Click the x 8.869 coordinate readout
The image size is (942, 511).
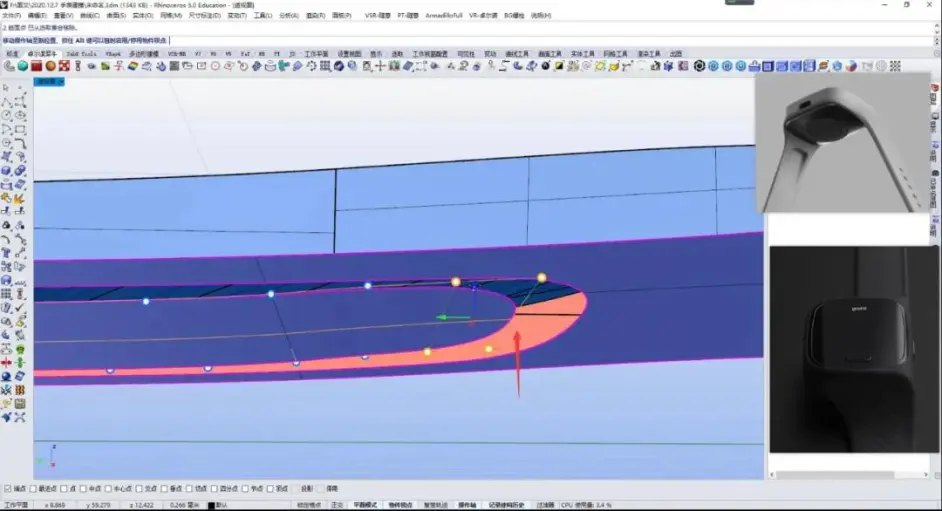click(x=54, y=505)
